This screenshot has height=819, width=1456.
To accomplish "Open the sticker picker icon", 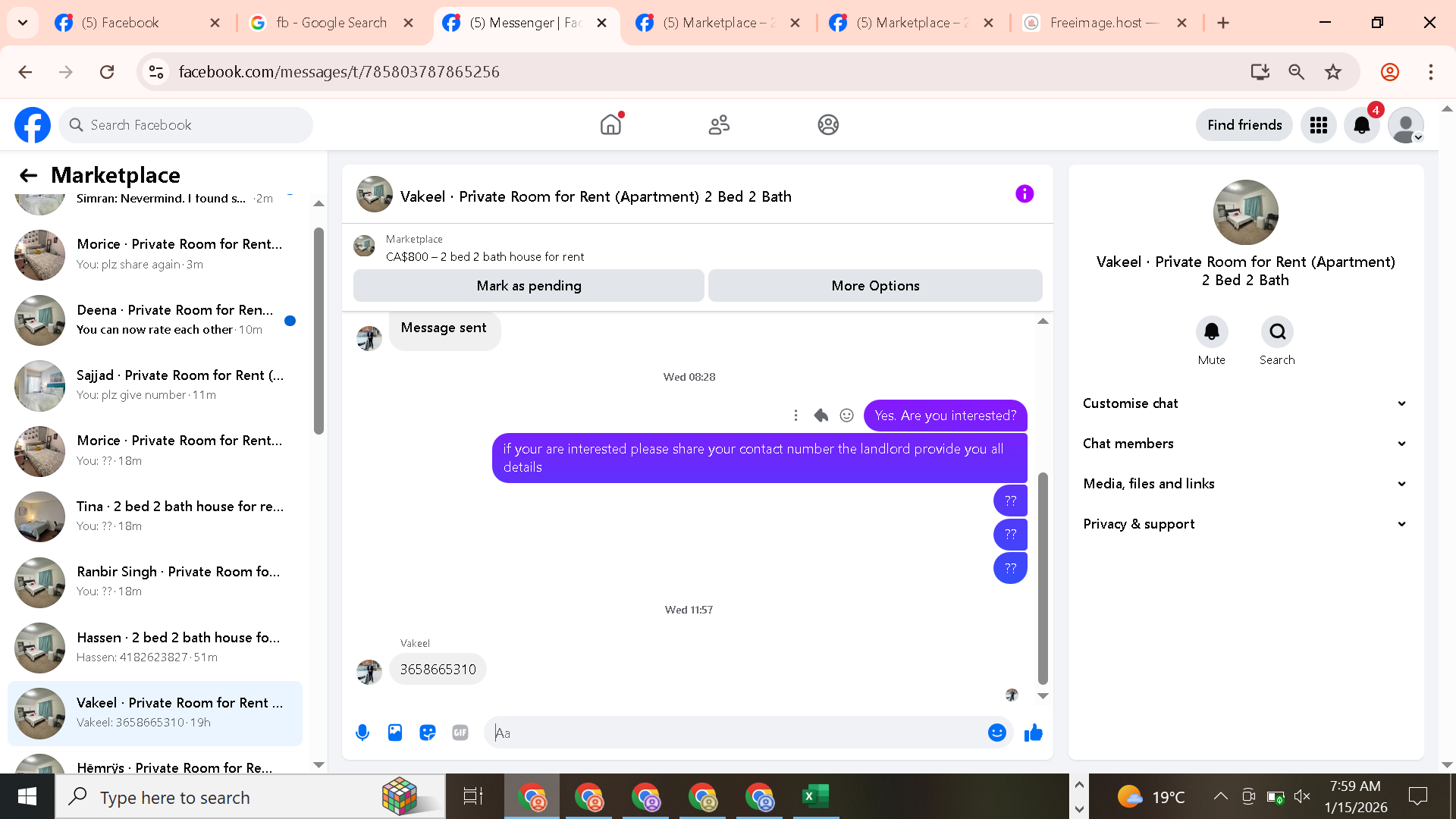I will [x=428, y=733].
